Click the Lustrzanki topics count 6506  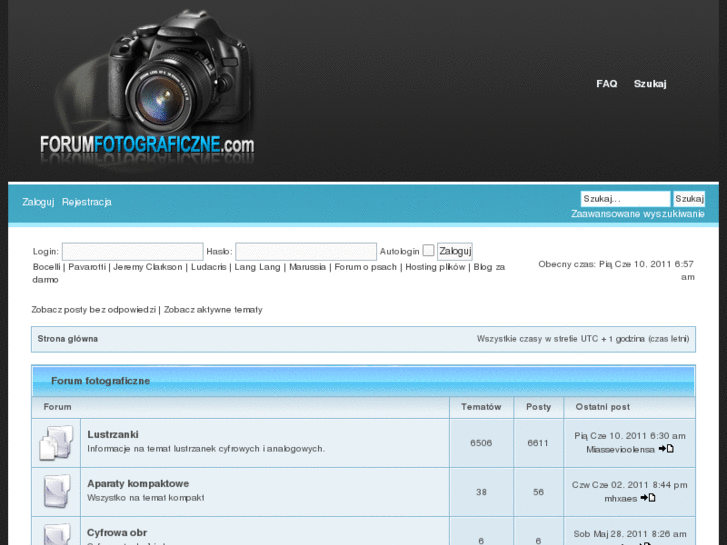coord(481,443)
